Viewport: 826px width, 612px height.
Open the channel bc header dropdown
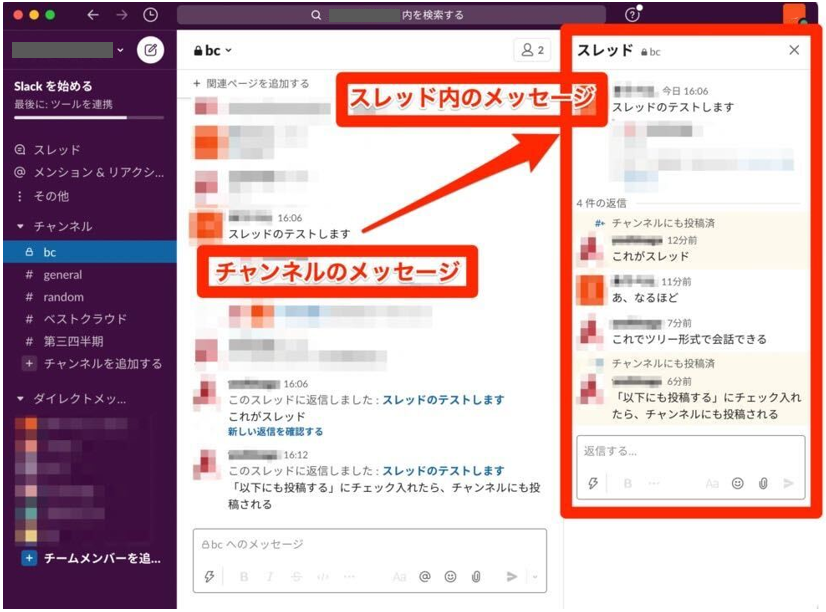tap(212, 48)
